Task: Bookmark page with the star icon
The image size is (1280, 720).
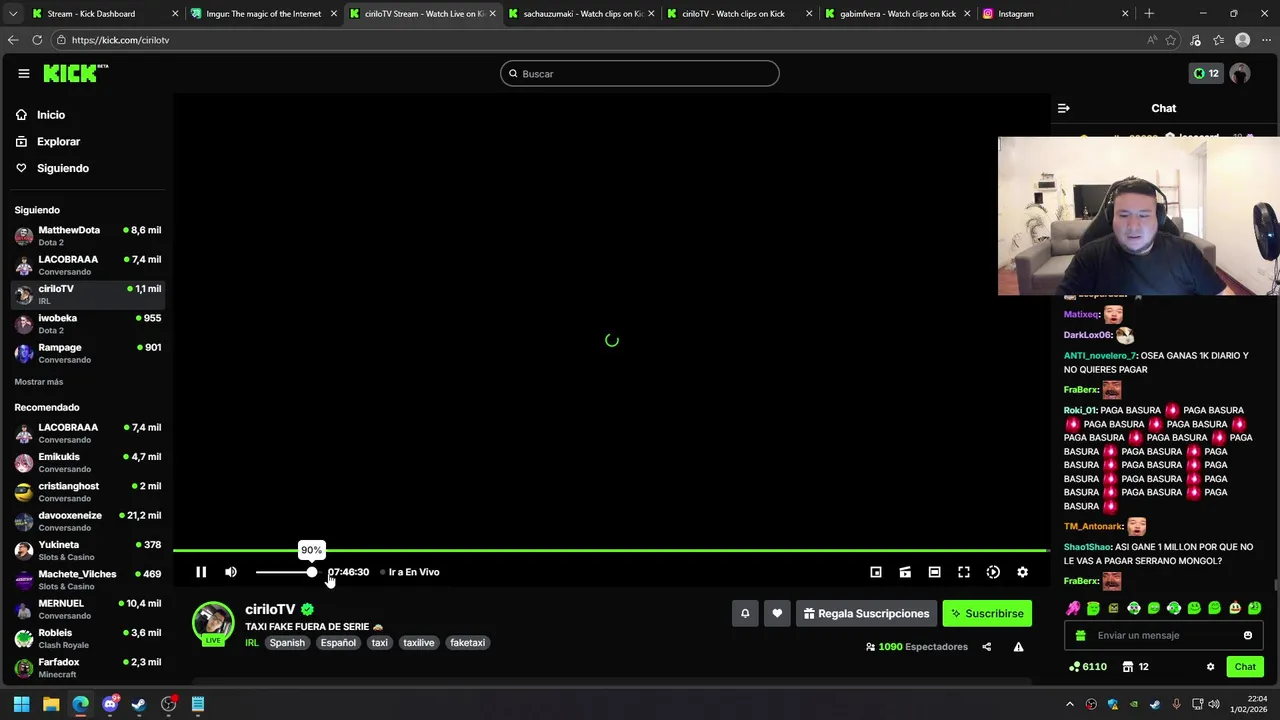Action: [x=1171, y=40]
